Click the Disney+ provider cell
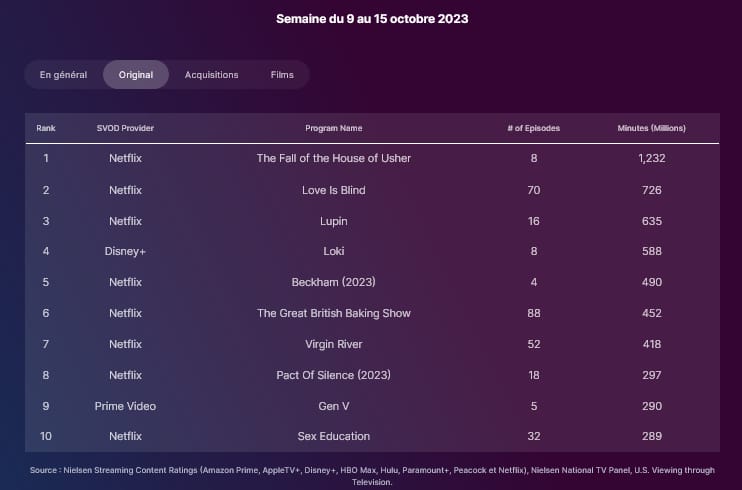 tap(125, 251)
